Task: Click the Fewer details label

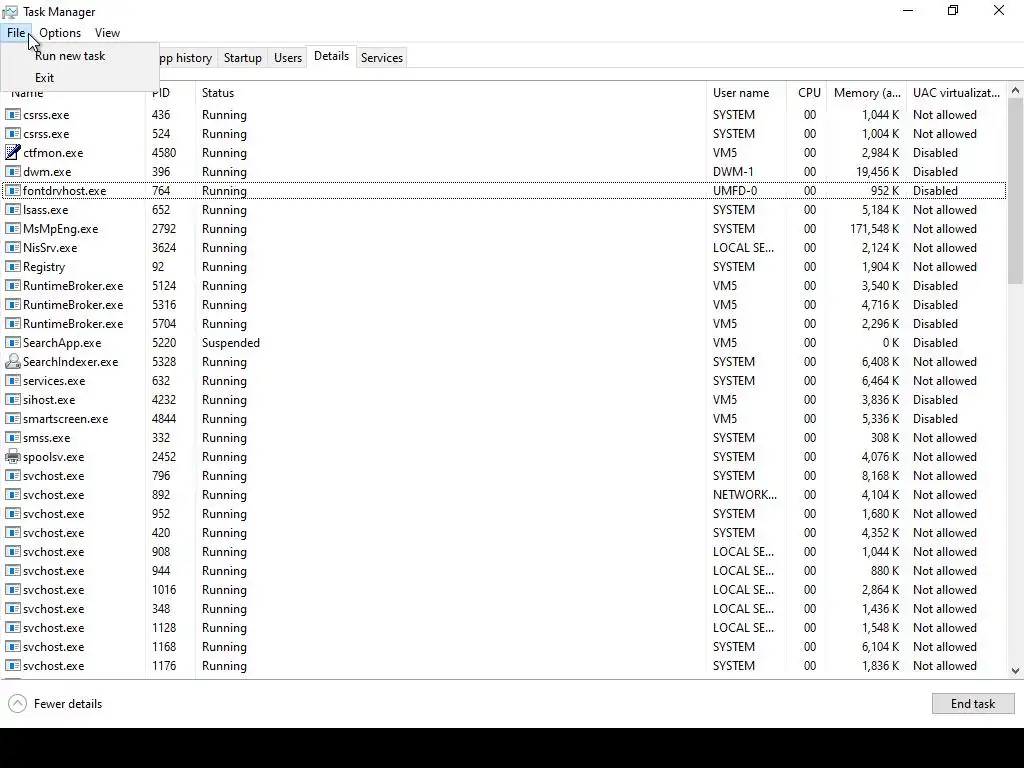Action: coord(68,703)
